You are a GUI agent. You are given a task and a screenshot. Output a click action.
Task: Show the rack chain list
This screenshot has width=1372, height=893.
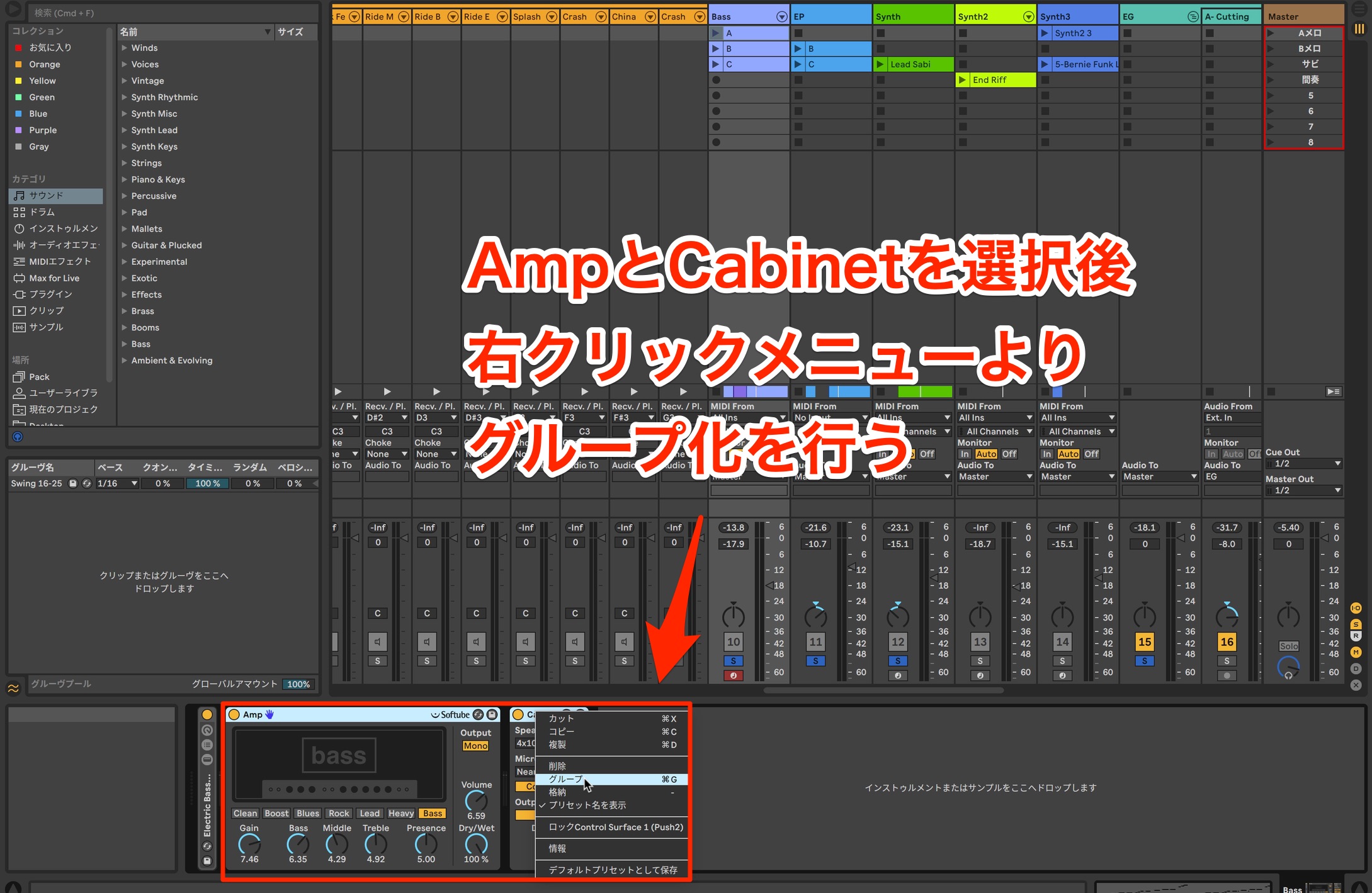pos(207,745)
